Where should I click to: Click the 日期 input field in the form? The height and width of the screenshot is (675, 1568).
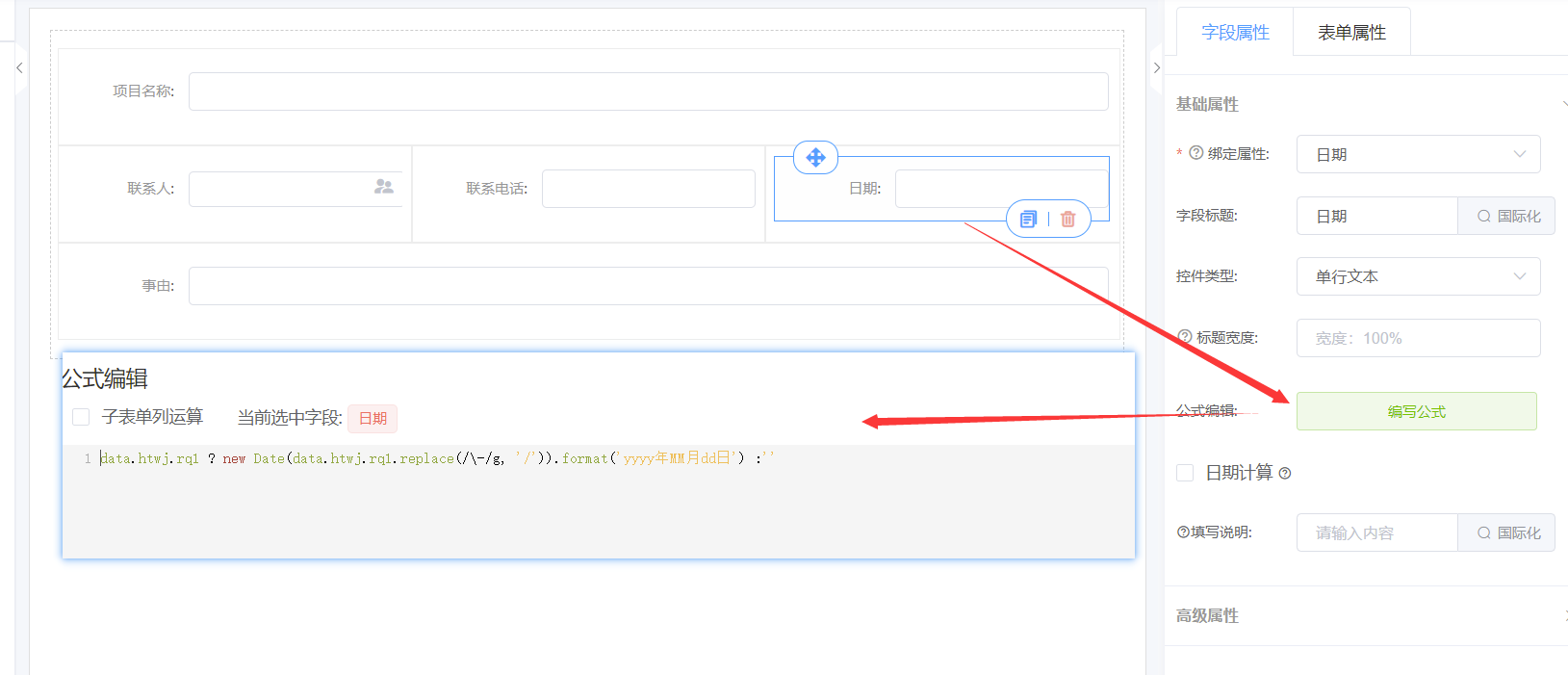(x=1001, y=189)
